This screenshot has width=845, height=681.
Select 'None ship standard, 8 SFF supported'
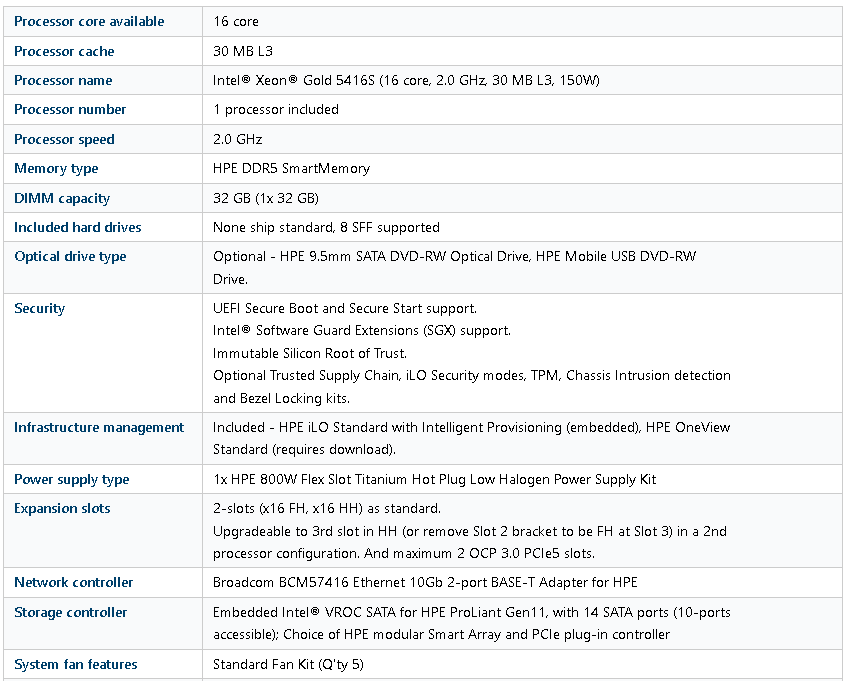pos(326,227)
